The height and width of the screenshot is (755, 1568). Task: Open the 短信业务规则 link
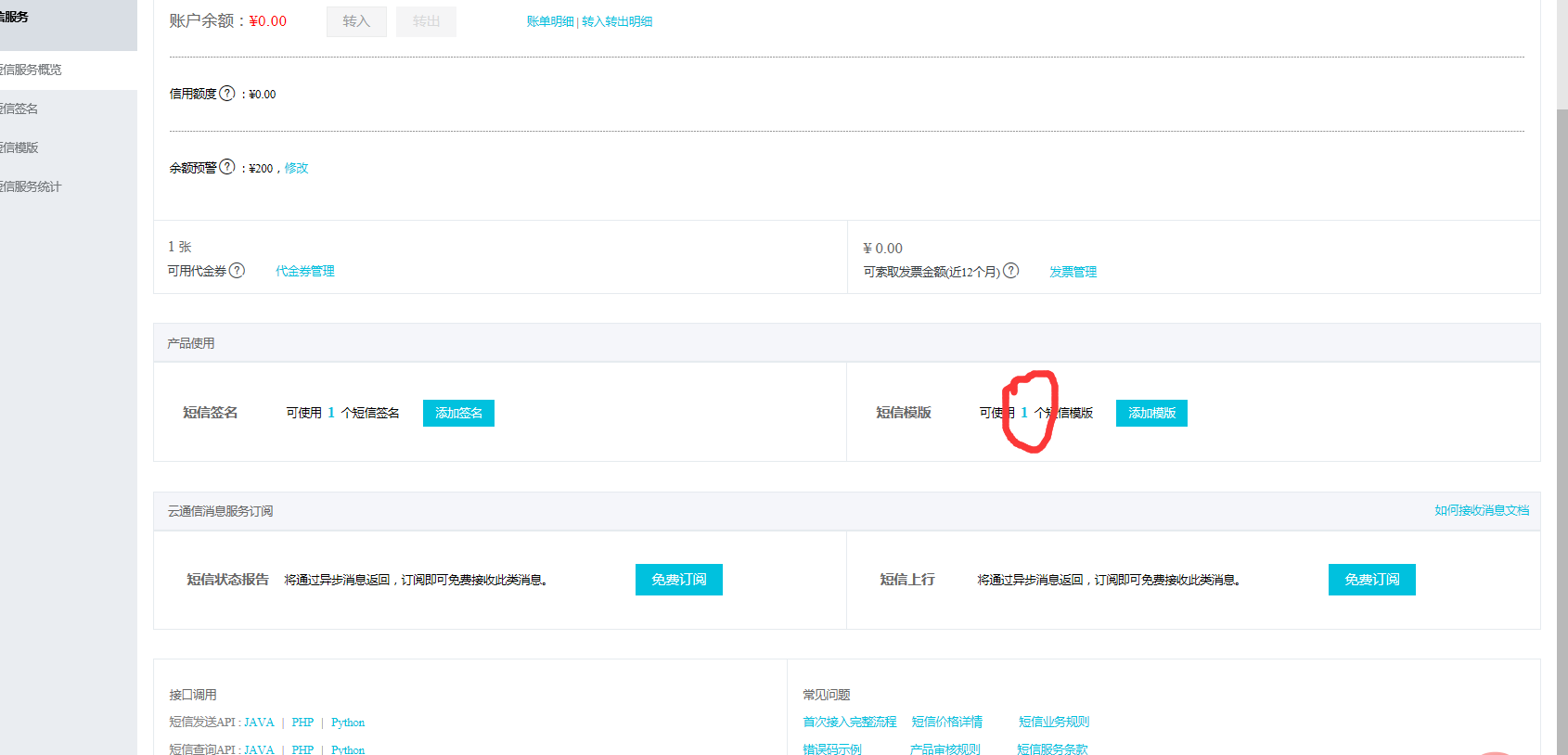[x=1054, y=722]
